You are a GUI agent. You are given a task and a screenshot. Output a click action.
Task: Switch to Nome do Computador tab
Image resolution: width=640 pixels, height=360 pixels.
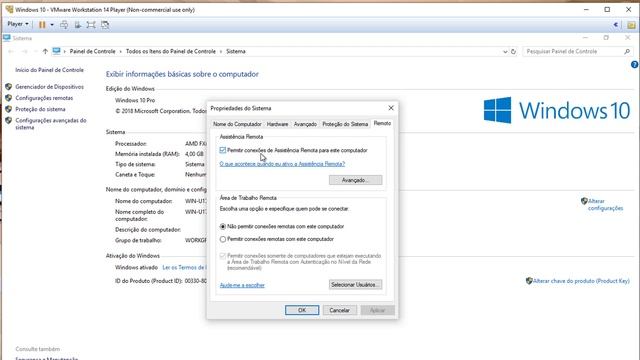tap(237, 124)
